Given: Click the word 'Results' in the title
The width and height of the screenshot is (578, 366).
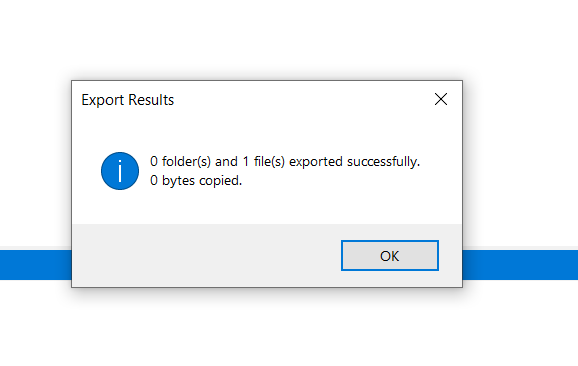Looking at the screenshot, I should [x=151, y=100].
